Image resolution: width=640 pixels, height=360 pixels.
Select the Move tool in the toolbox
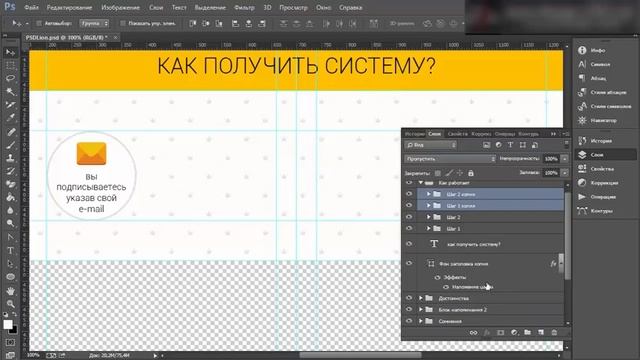[x=10, y=52]
